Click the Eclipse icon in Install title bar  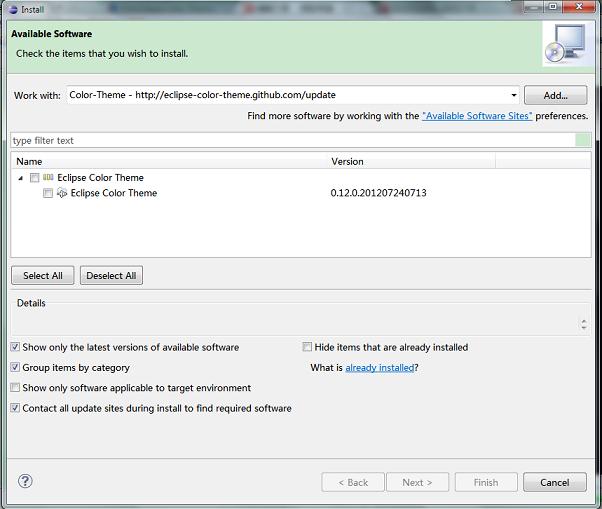pos(13,9)
